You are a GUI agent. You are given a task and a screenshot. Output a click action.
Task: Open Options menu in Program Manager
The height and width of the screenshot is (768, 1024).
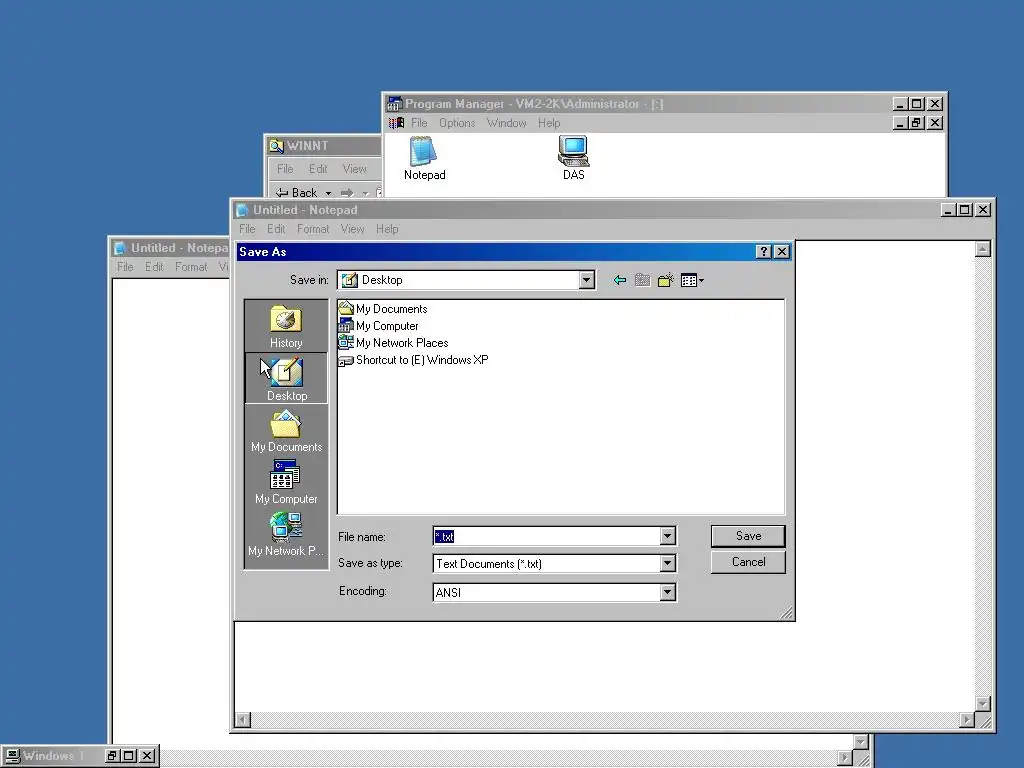pos(456,123)
